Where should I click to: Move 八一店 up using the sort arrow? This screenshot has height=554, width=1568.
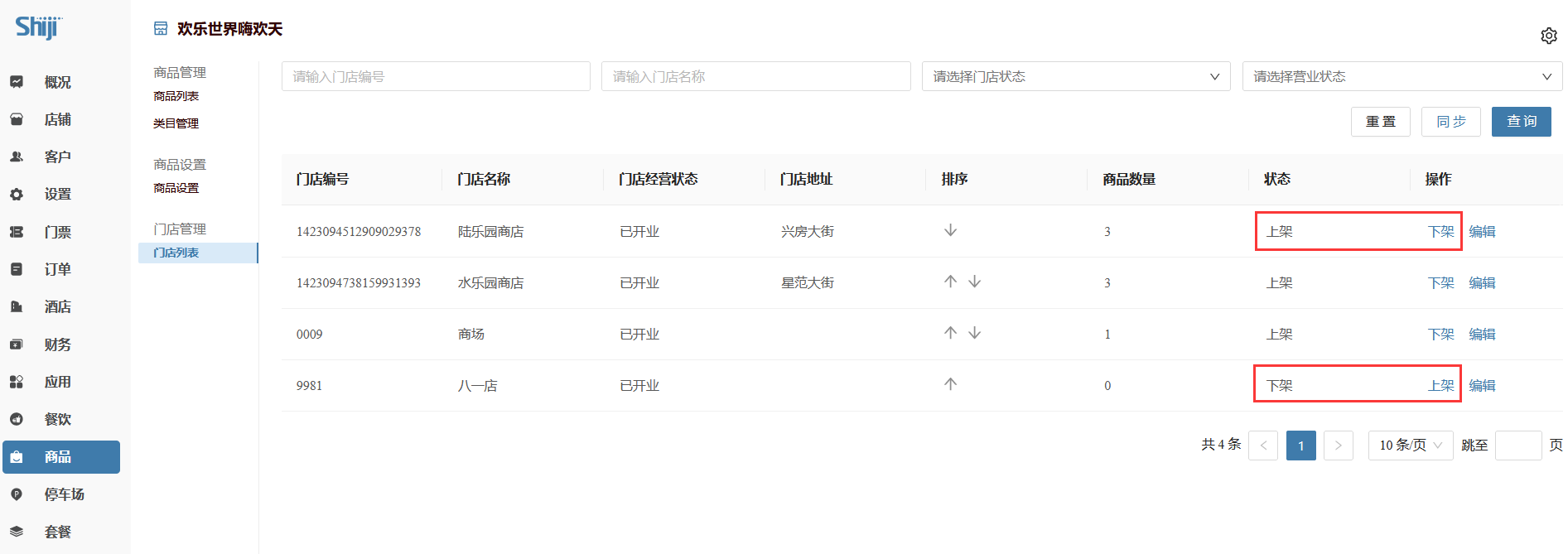[950, 384]
